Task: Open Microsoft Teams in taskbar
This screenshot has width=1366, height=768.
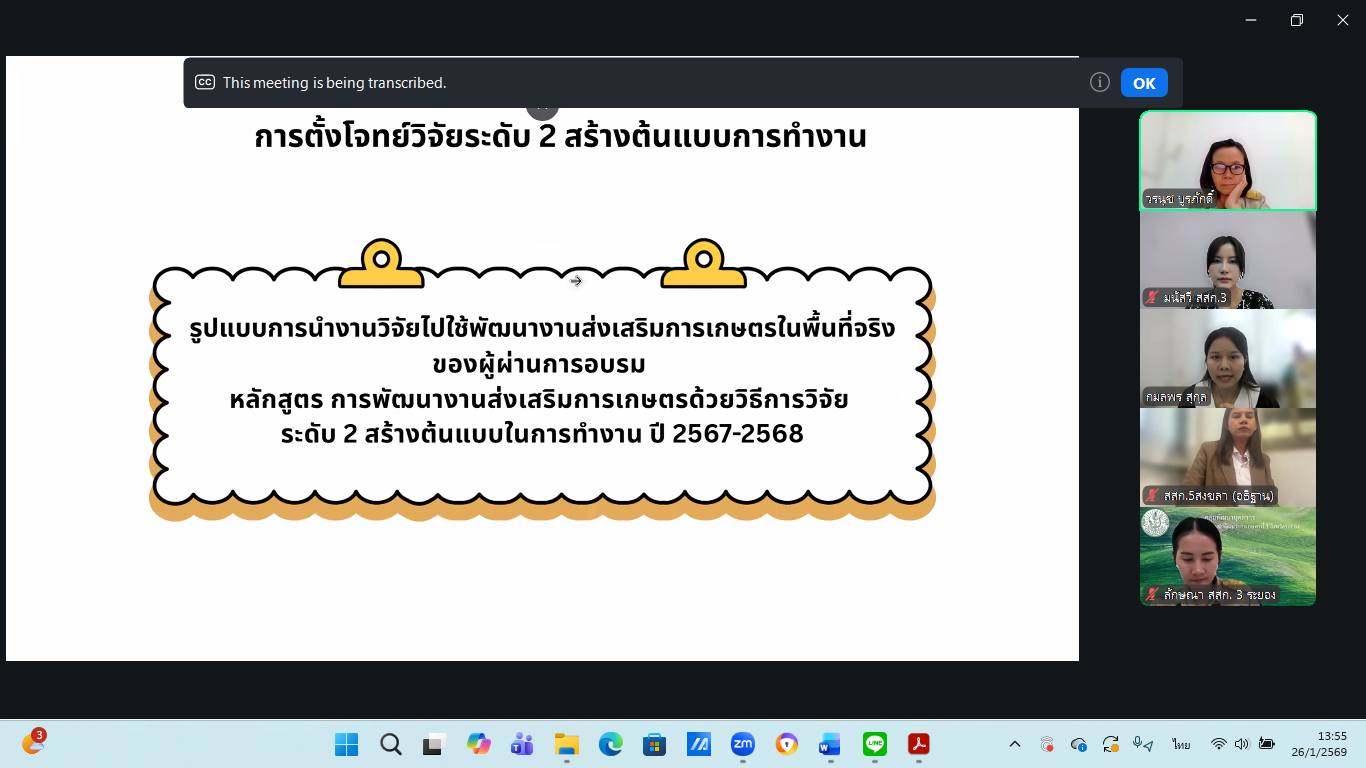Action: pos(522,744)
